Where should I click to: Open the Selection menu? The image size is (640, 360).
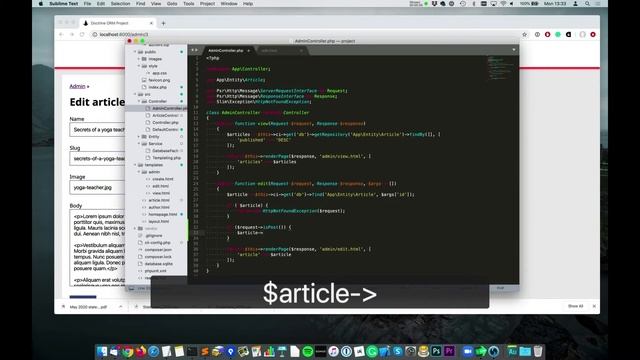pos(120,4)
